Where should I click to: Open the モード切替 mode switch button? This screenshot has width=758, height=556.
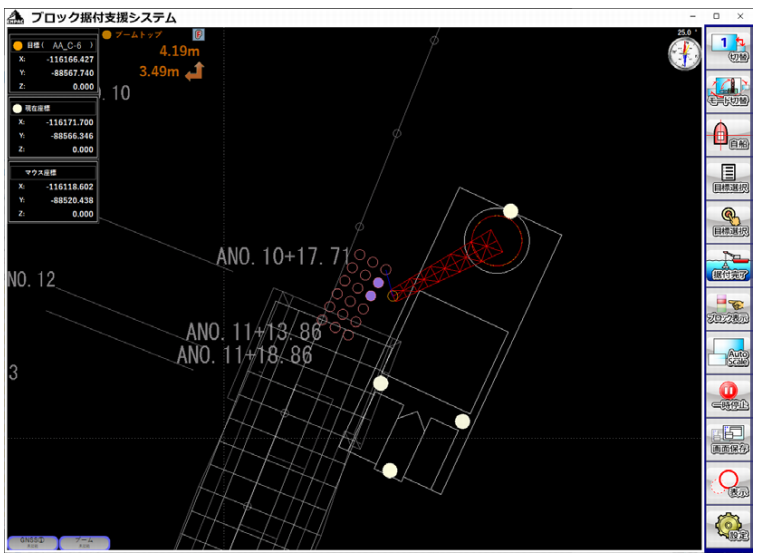coord(729,91)
